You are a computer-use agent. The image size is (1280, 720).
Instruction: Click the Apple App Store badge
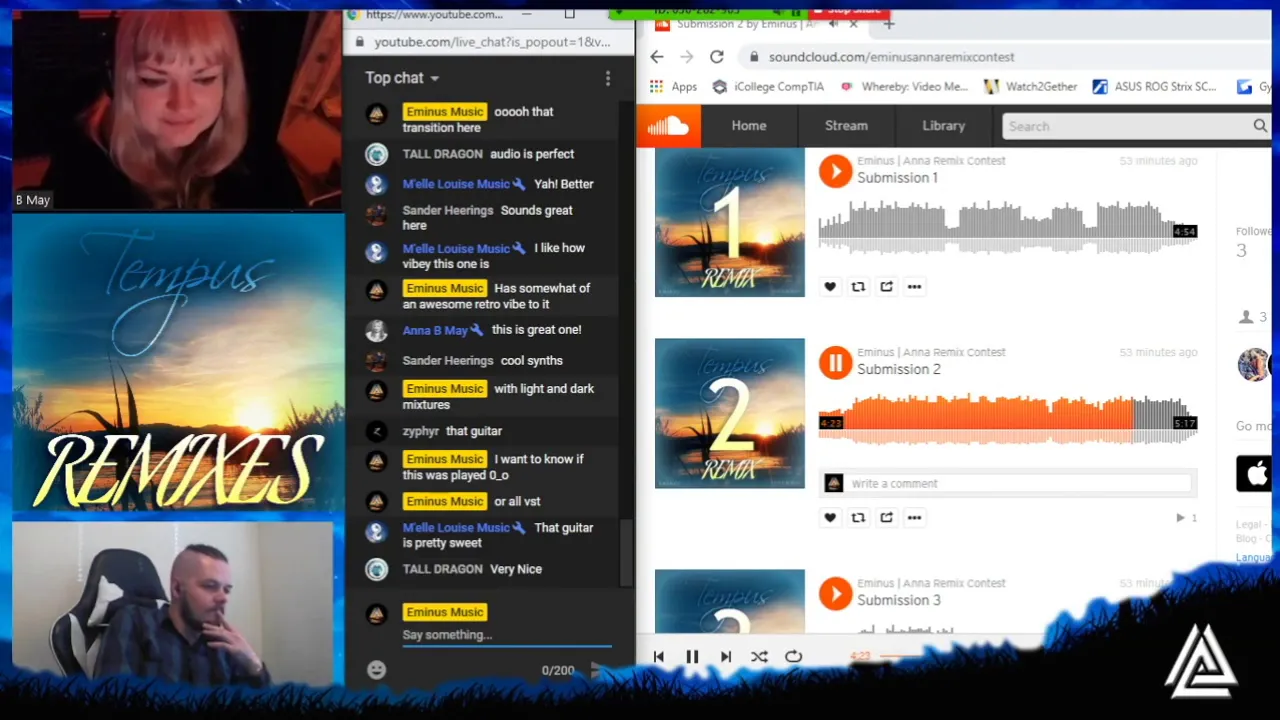(1254, 473)
